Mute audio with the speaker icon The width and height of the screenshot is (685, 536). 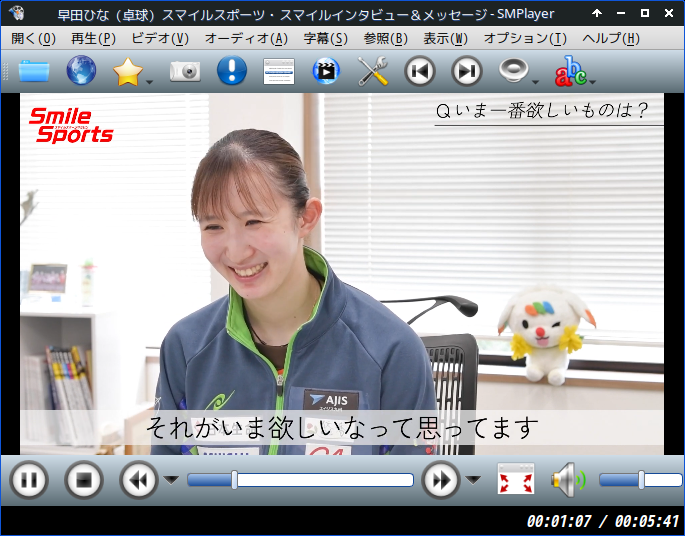[x=568, y=480]
